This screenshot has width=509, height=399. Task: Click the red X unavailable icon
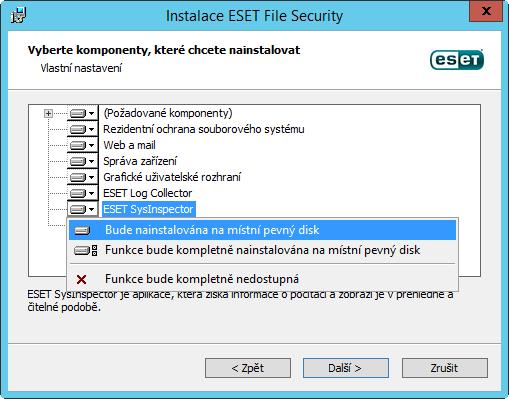pos(81,279)
